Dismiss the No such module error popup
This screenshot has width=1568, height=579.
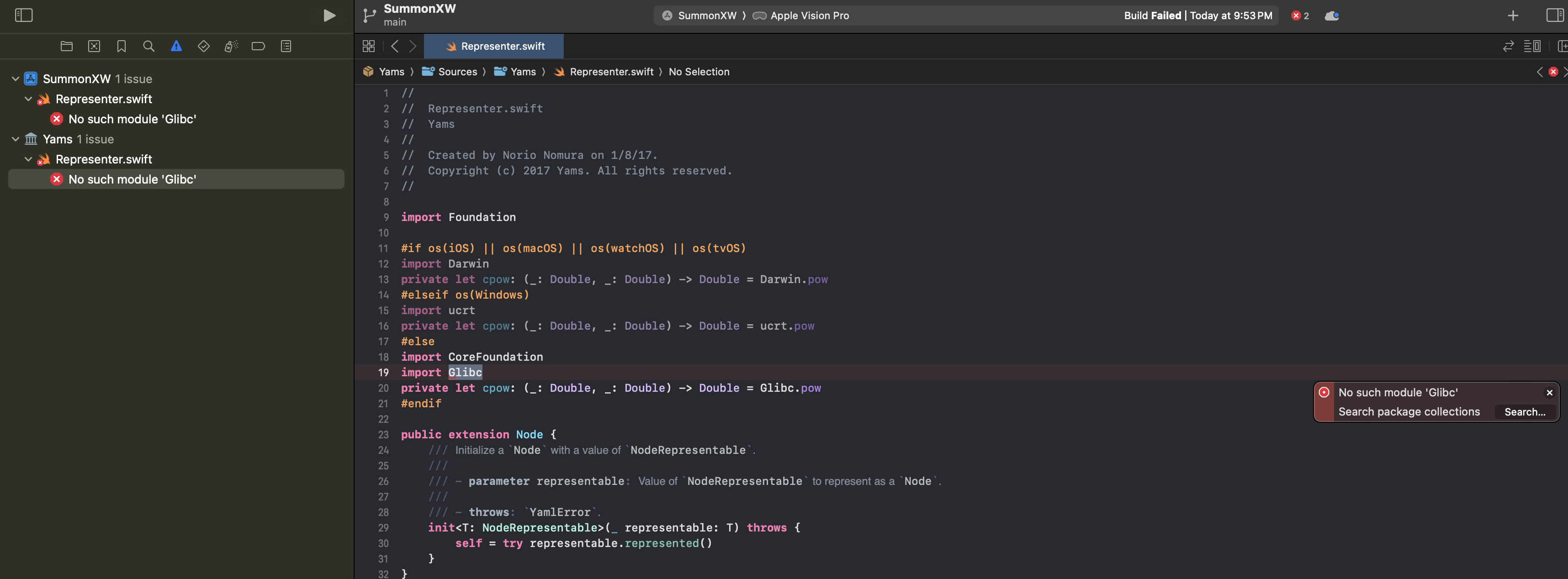click(x=1549, y=393)
